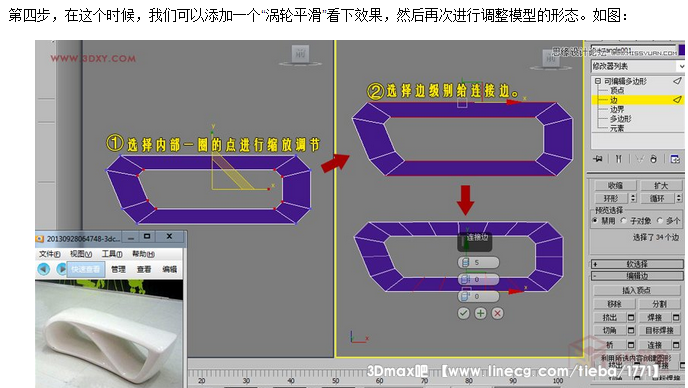This screenshot has height=388, width=688.
Task: Click the 环形 button
Action: (x=611, y=198)
